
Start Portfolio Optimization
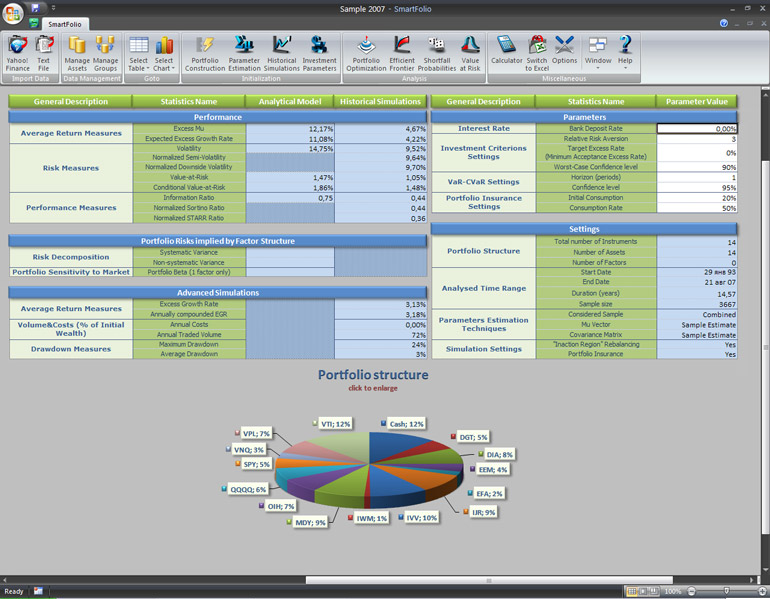(x=366, y=54)
